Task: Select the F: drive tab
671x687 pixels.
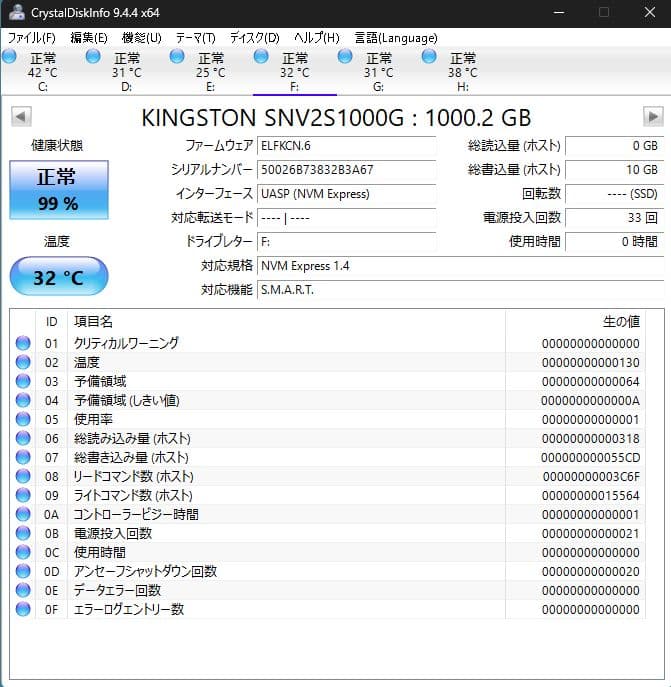Action: tap(295, 72)
